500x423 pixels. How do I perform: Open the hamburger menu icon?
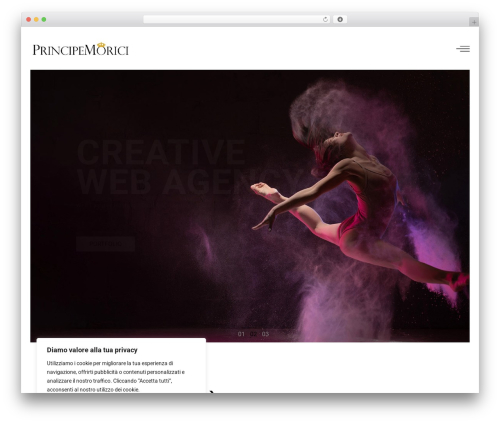point(463,49)
